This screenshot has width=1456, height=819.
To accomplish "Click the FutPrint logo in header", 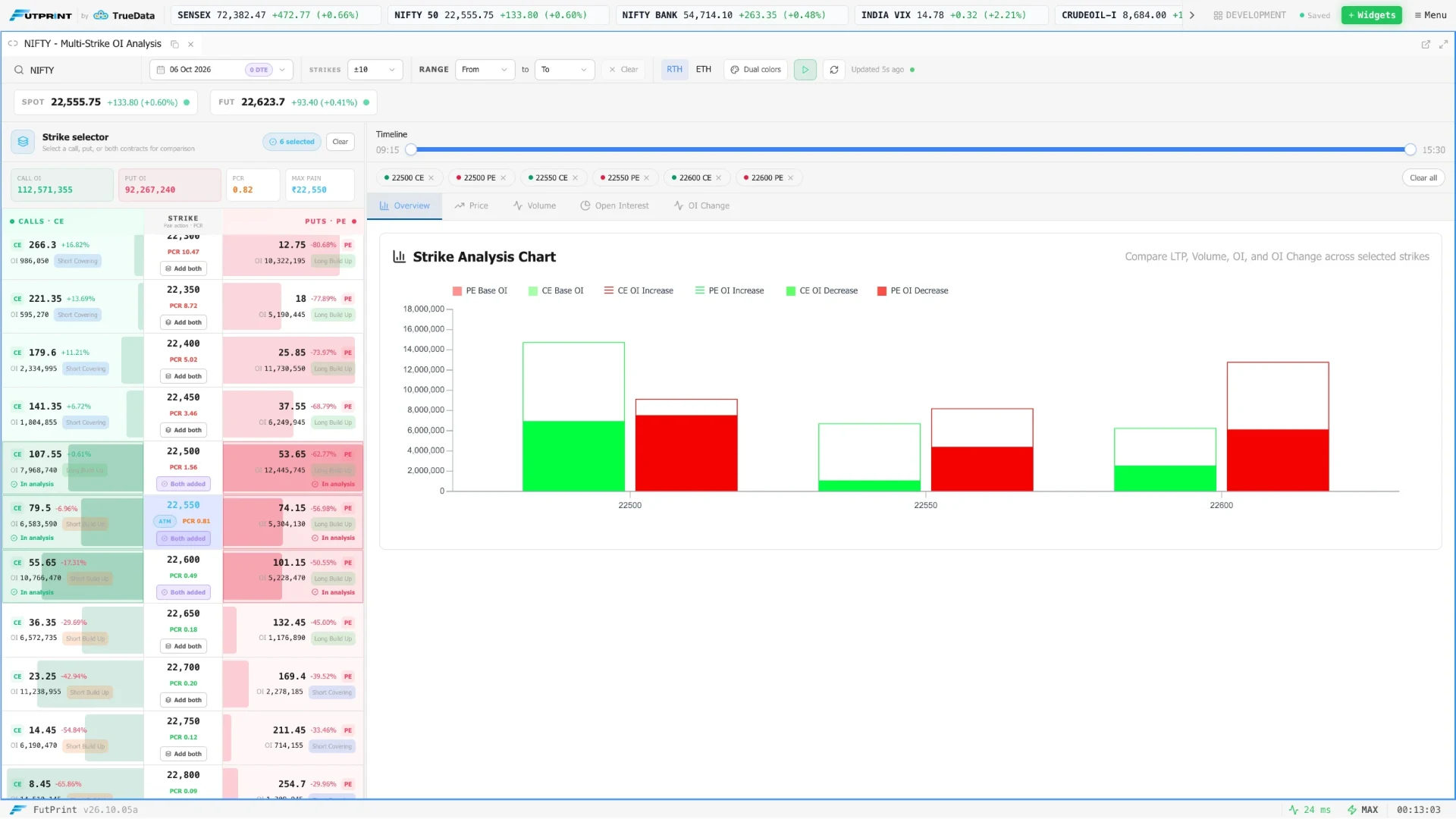I will tap(42, 15).
